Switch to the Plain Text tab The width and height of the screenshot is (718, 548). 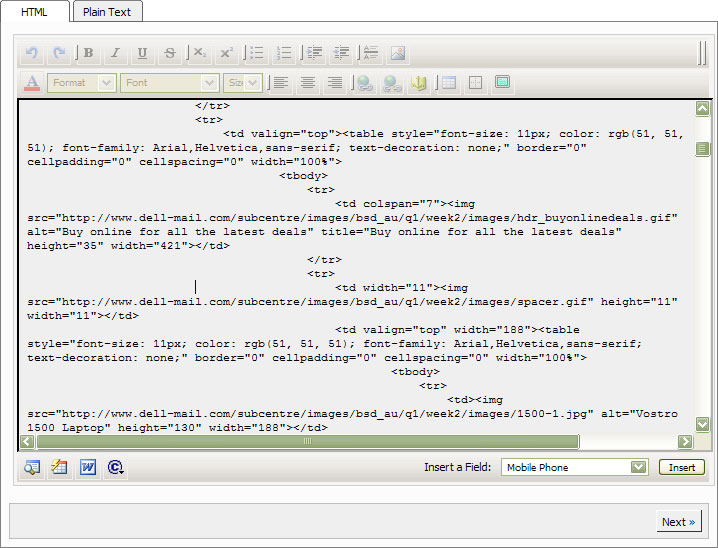pos(107,12)
